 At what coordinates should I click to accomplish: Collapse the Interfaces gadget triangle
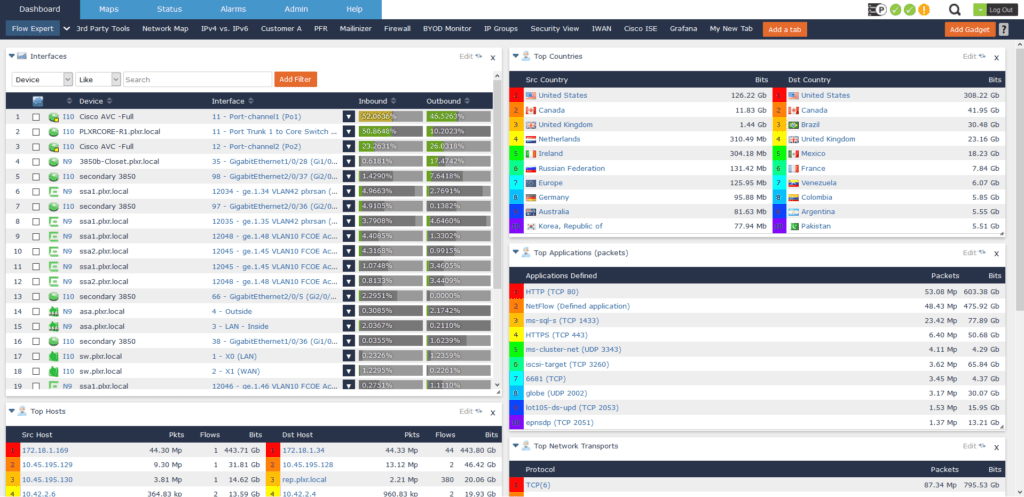tap(12, 56)
